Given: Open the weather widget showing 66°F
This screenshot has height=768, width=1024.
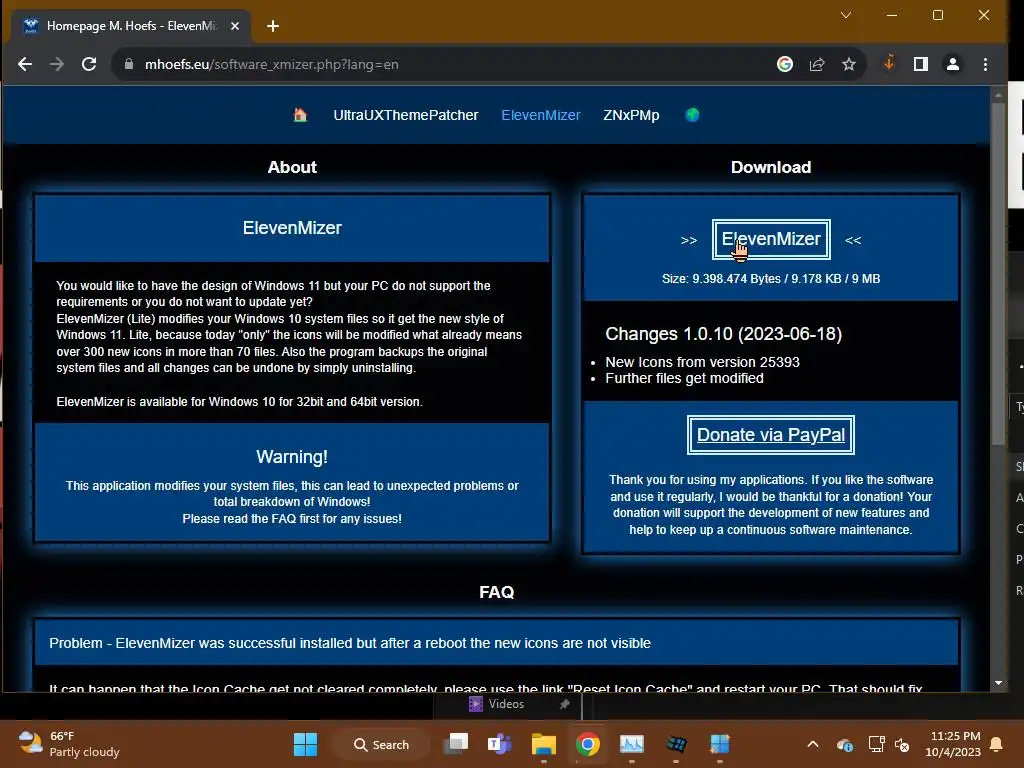Looking at the screenshot, I should [x=69, y=744].
